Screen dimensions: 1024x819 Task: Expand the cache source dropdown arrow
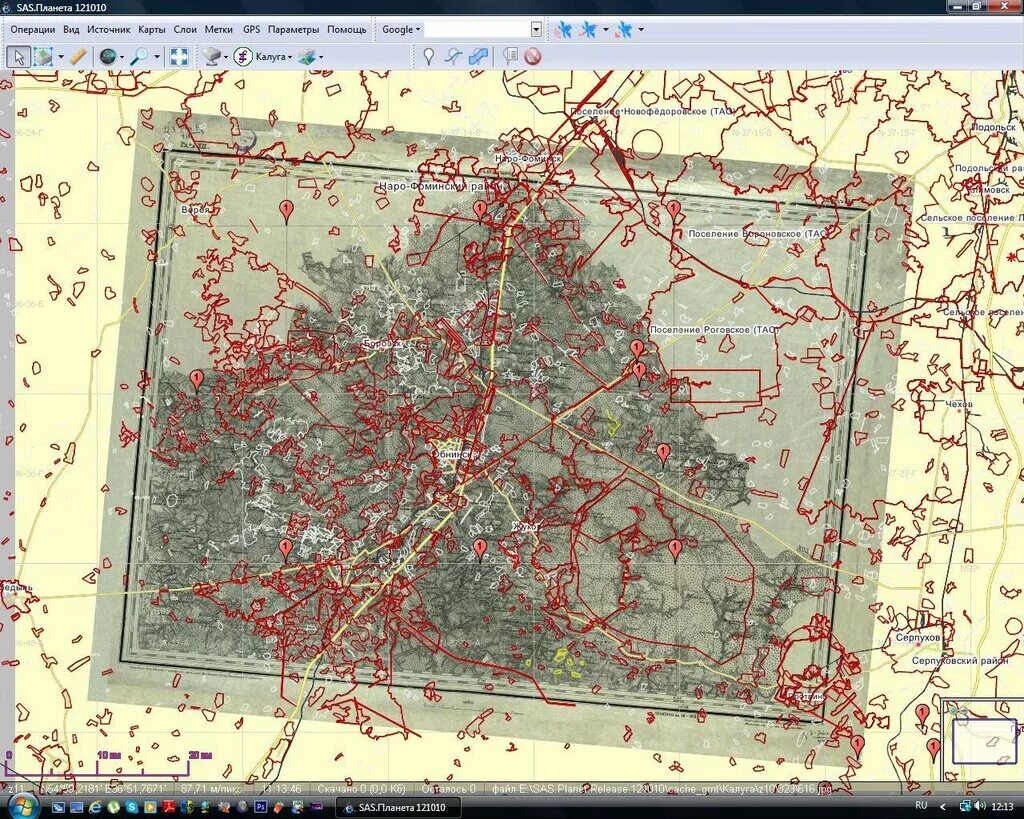pyautogui.click(x=226, y=57)
